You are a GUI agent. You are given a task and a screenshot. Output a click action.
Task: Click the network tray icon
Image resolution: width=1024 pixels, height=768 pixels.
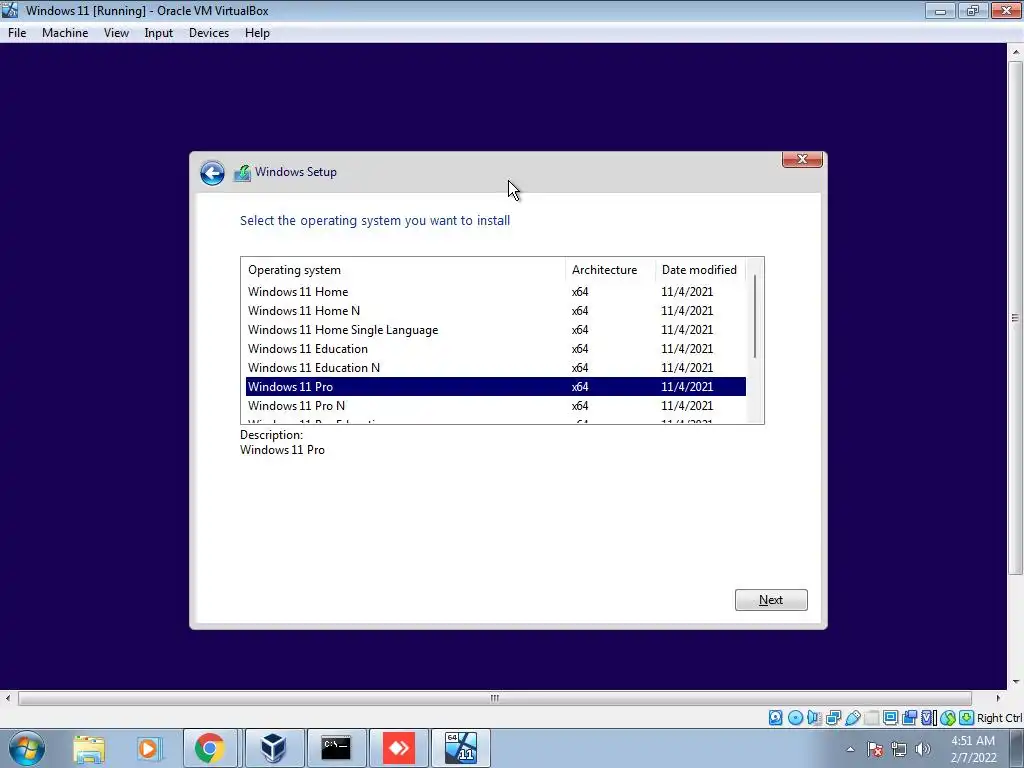899,750
